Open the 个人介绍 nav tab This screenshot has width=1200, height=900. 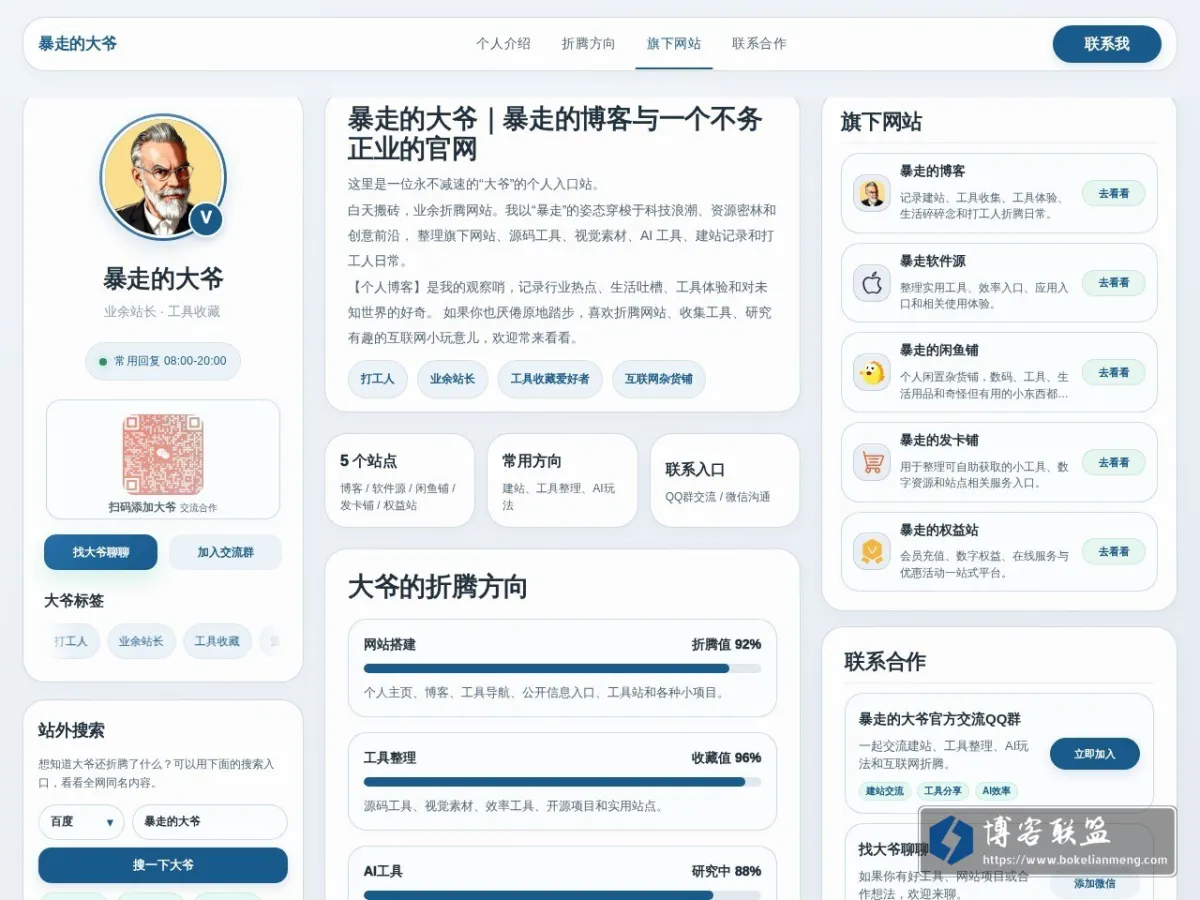click(503, 44)
